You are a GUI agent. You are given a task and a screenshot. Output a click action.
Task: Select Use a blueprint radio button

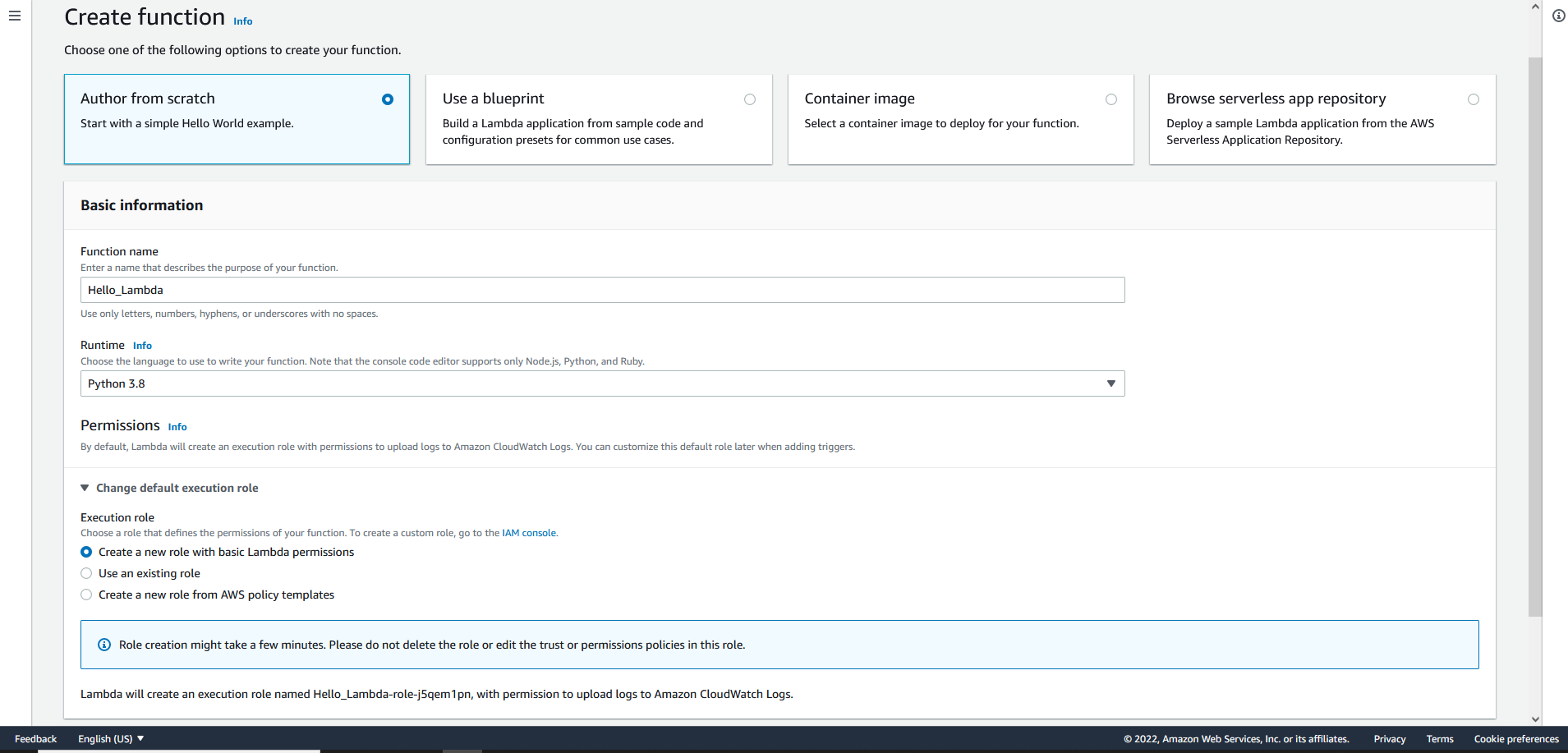click(x=750, y=99)
